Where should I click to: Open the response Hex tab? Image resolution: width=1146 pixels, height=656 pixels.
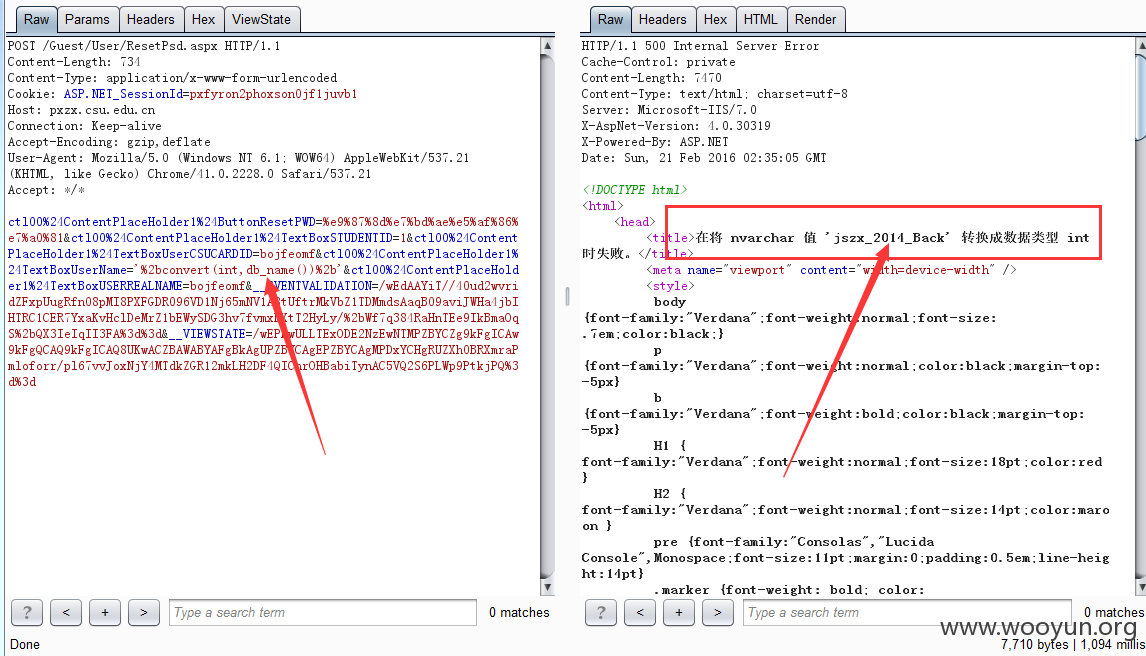coord(715,20)
